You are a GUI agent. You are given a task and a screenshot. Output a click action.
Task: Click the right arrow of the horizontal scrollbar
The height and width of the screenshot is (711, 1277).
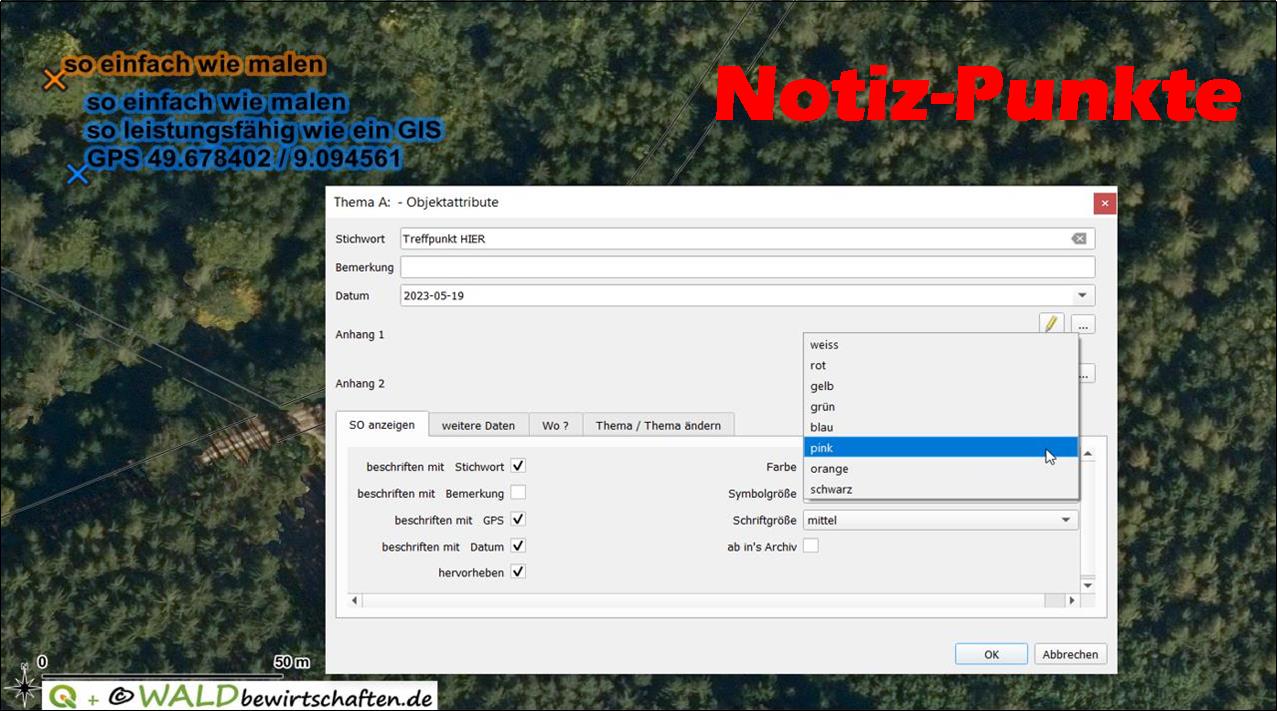(1072, 600)
